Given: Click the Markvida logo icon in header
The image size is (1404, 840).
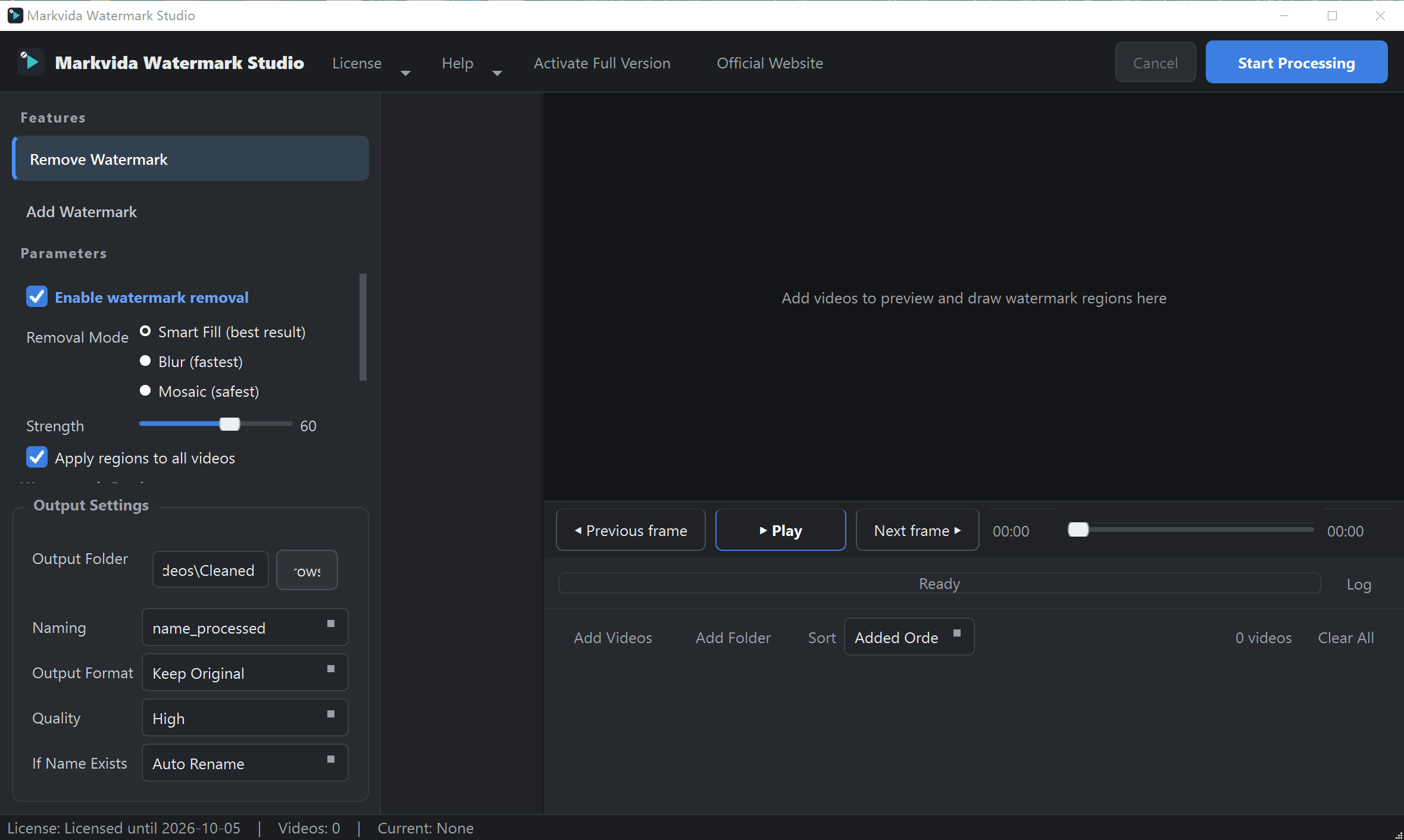Looking at the screenshot, I should (x=30, y=62).
